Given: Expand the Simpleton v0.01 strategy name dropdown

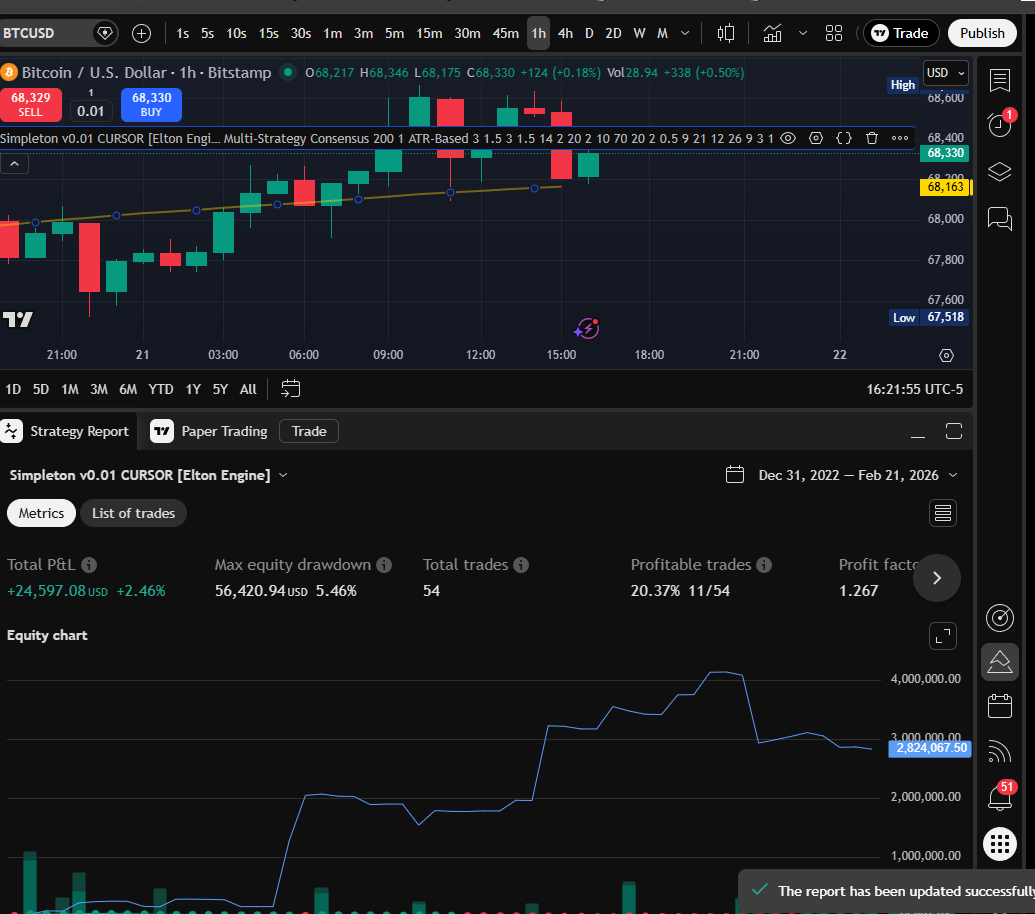Looking at the screenshot, I should (x=283, y=476).
